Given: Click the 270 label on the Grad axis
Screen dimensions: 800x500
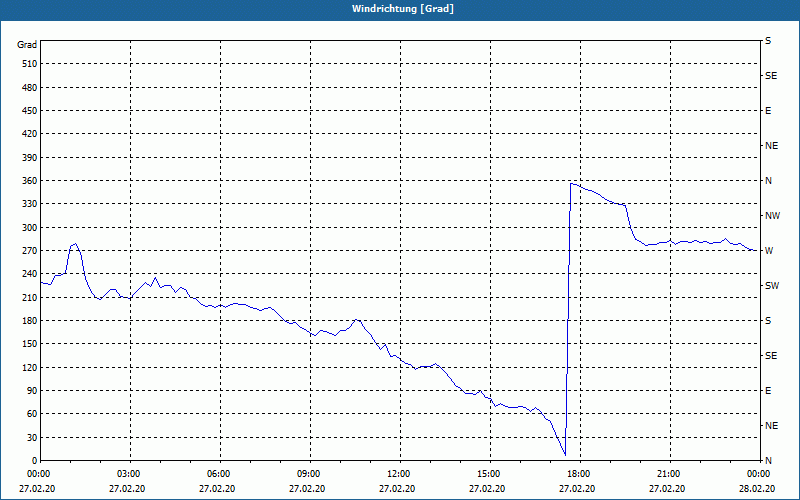Looking at the screenshot, I should (30, 251).
